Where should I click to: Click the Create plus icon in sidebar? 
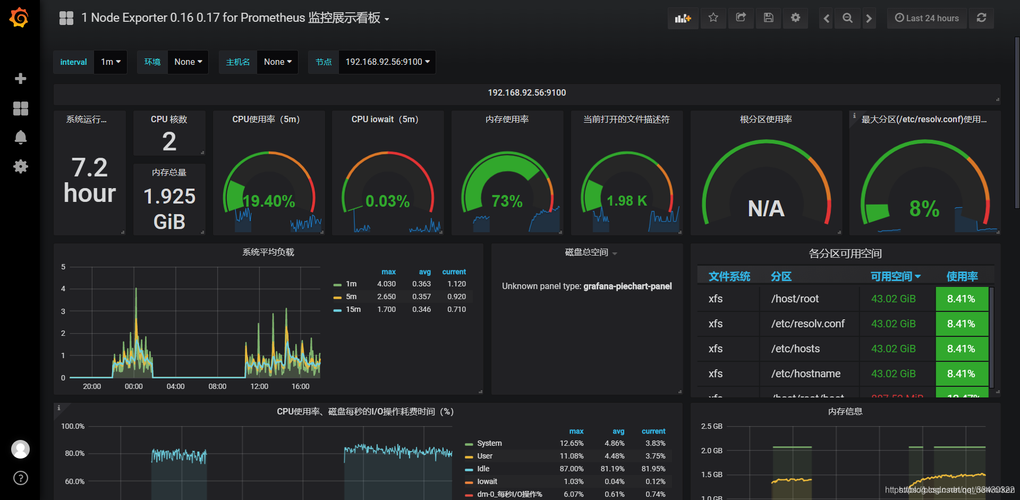pyautogui.click(x=20, y=79)
